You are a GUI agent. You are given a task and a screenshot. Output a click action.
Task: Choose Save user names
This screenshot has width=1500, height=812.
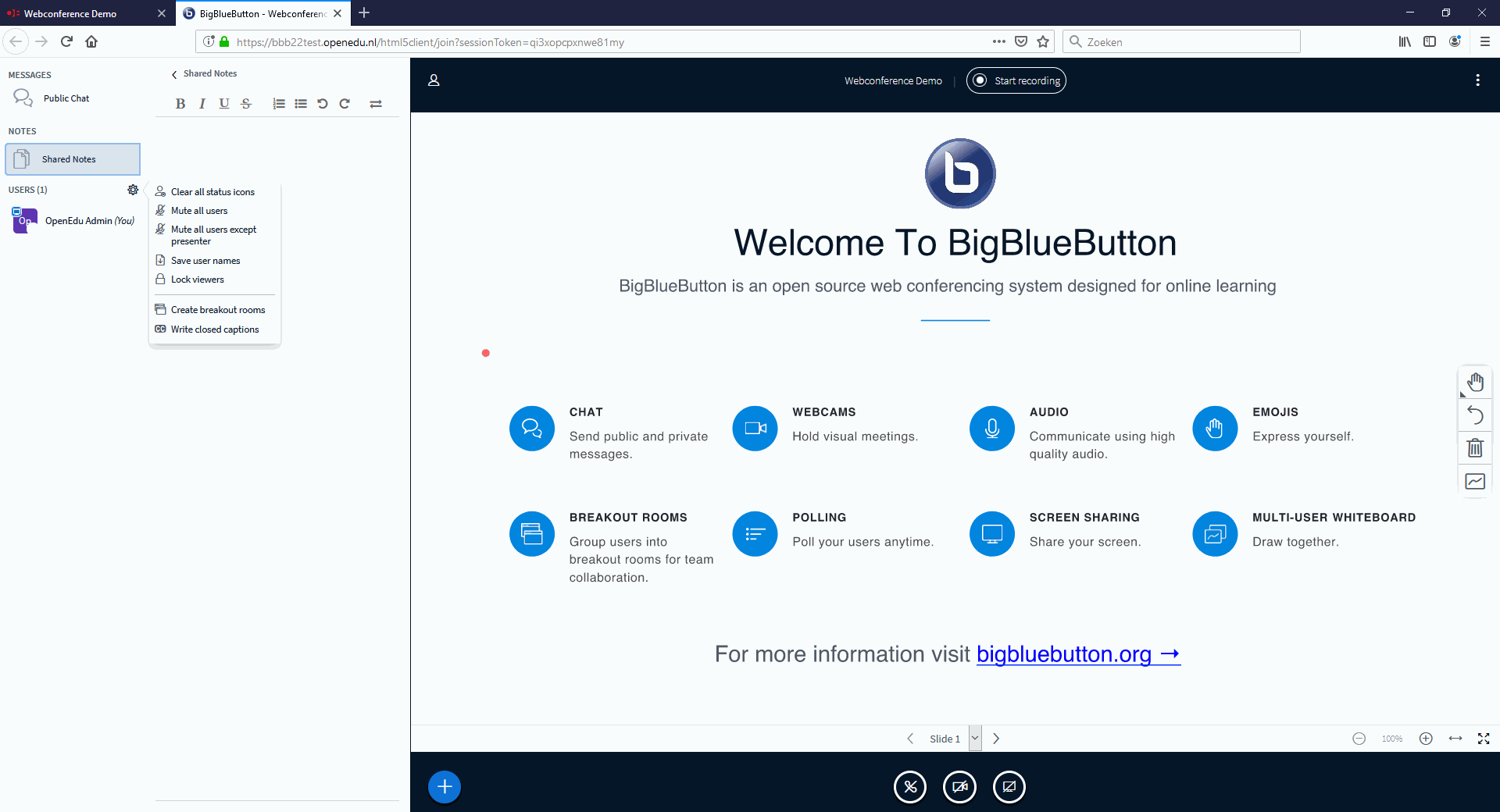tap(213, 261)
